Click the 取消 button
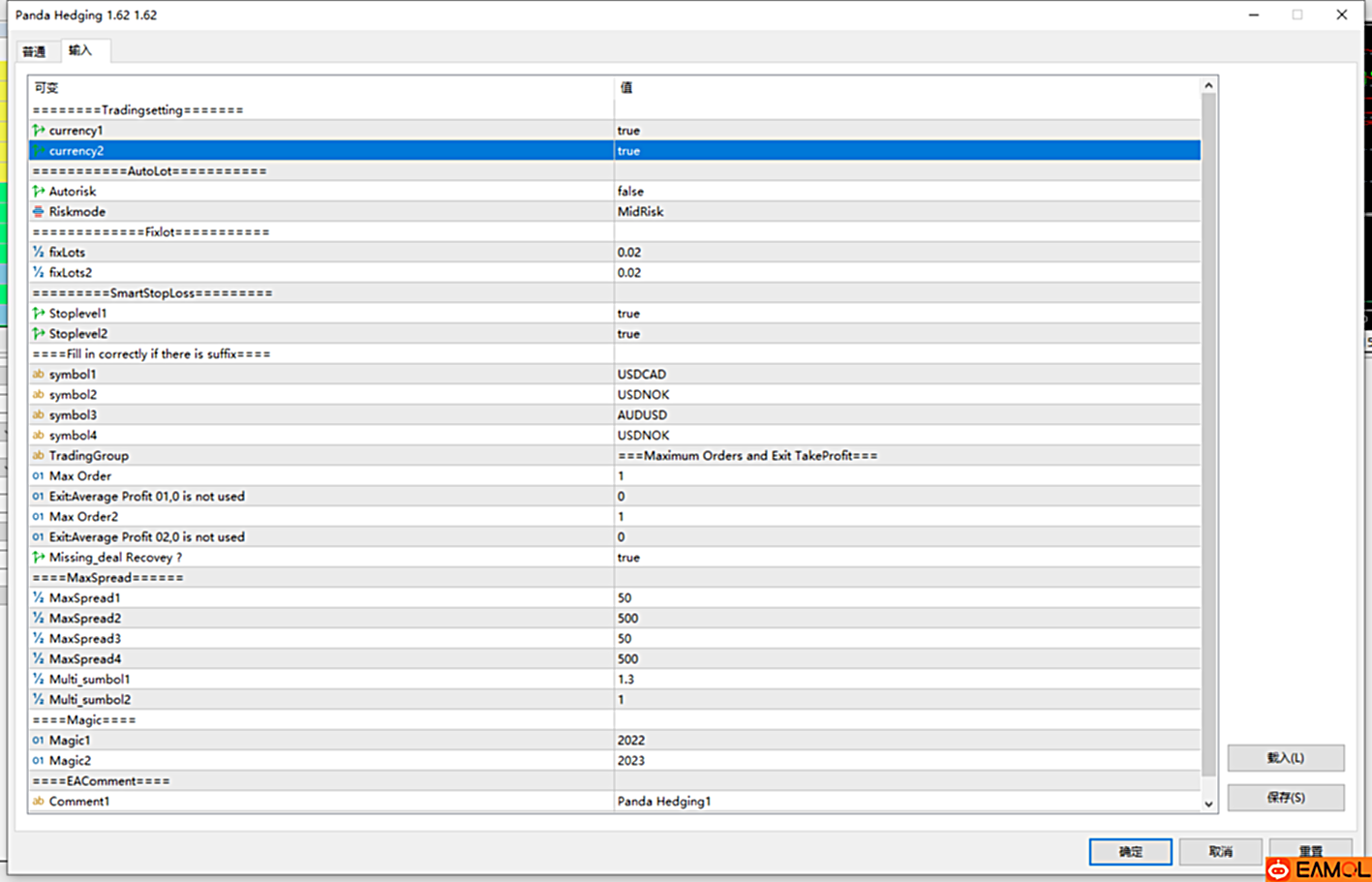This screenshot has height=882, width=1372. [1220, 851]
